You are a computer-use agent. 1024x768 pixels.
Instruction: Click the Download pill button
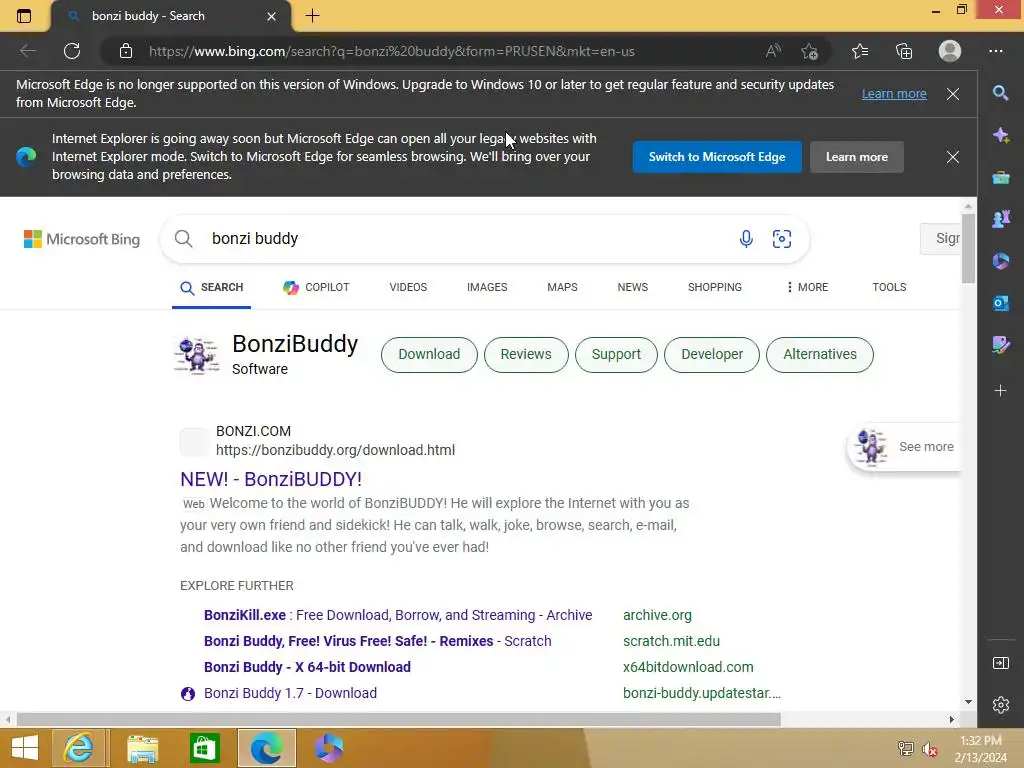coord(429,355)
